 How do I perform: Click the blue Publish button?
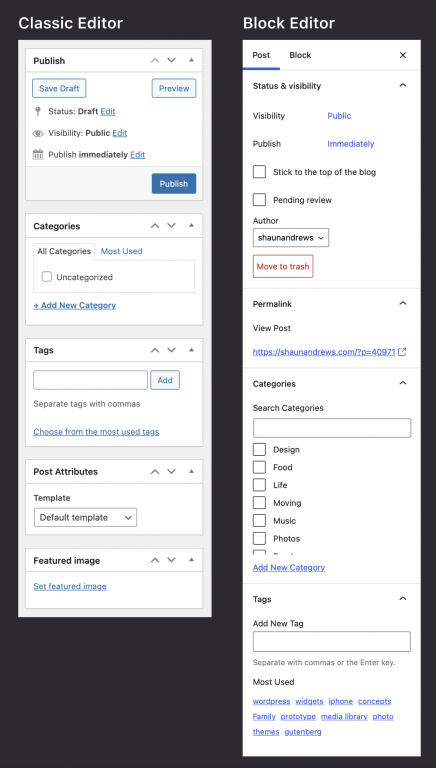coord(174,184)
